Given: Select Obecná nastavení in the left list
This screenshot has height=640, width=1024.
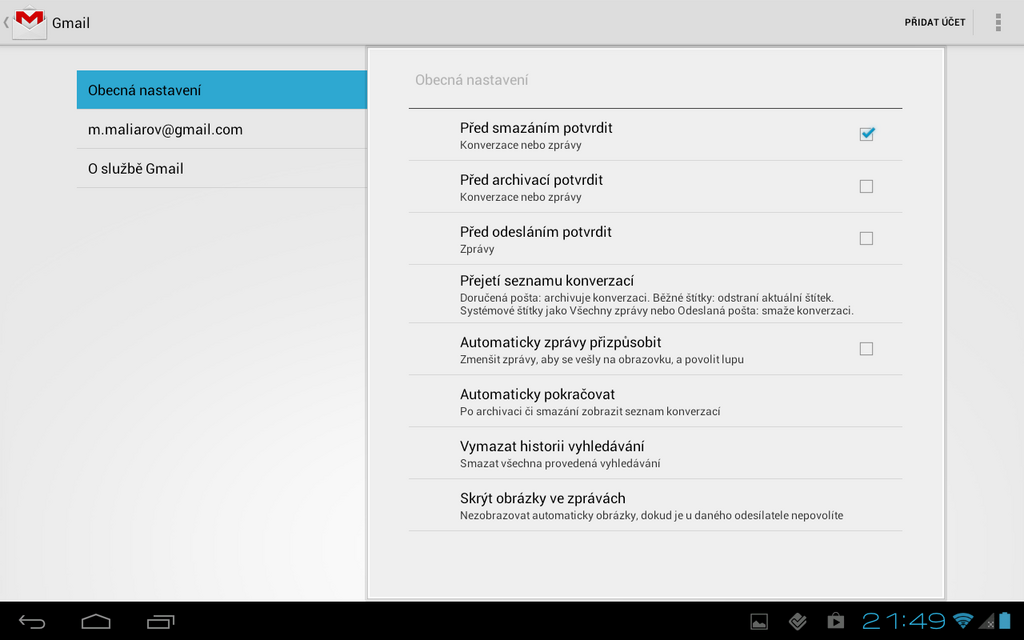Looking at the screenshot, I should pyautogui.click(x=222, y=90).
